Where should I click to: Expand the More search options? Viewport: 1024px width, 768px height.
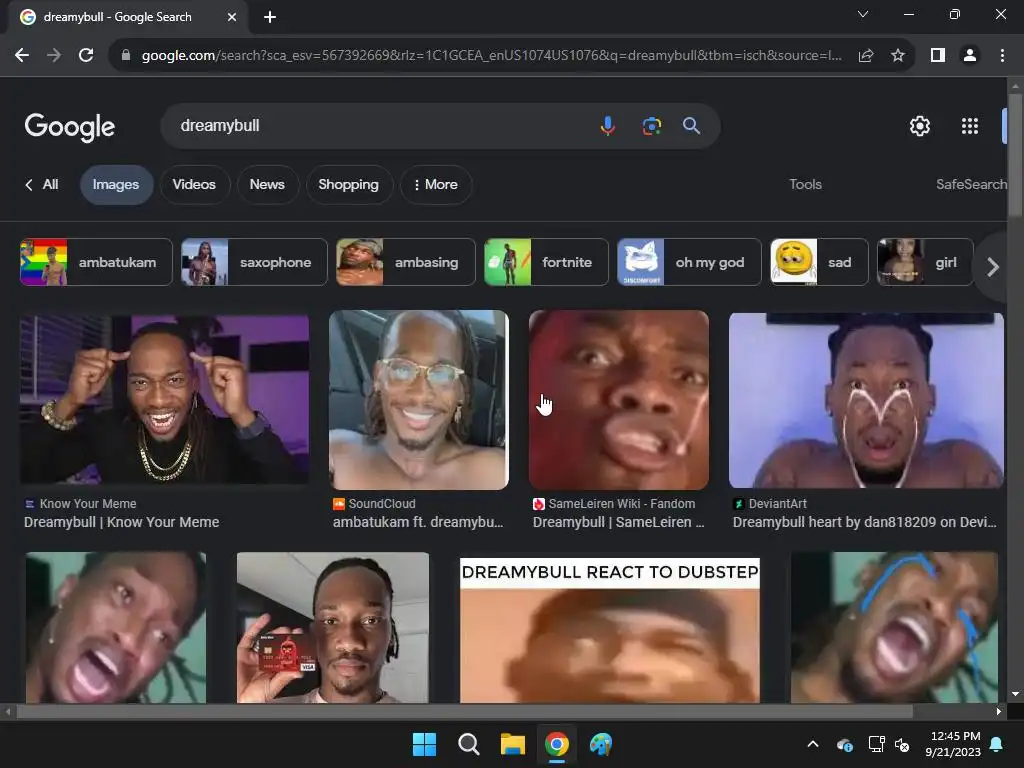coord(436,185)
